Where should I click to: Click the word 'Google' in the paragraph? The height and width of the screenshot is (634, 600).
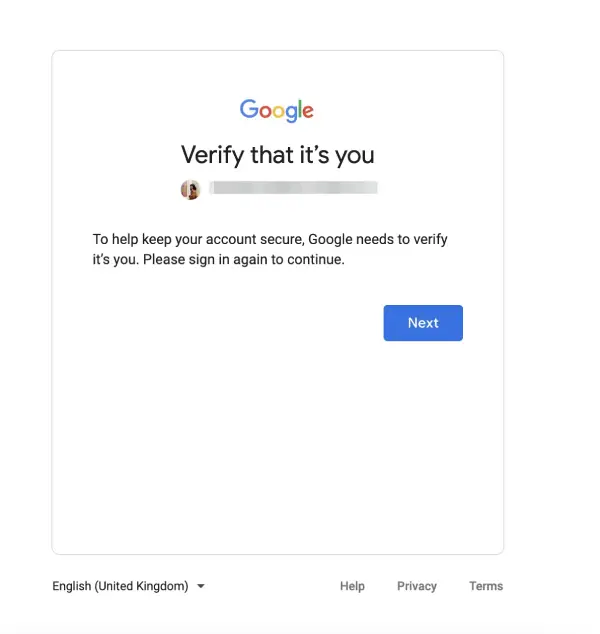point(330,239)
